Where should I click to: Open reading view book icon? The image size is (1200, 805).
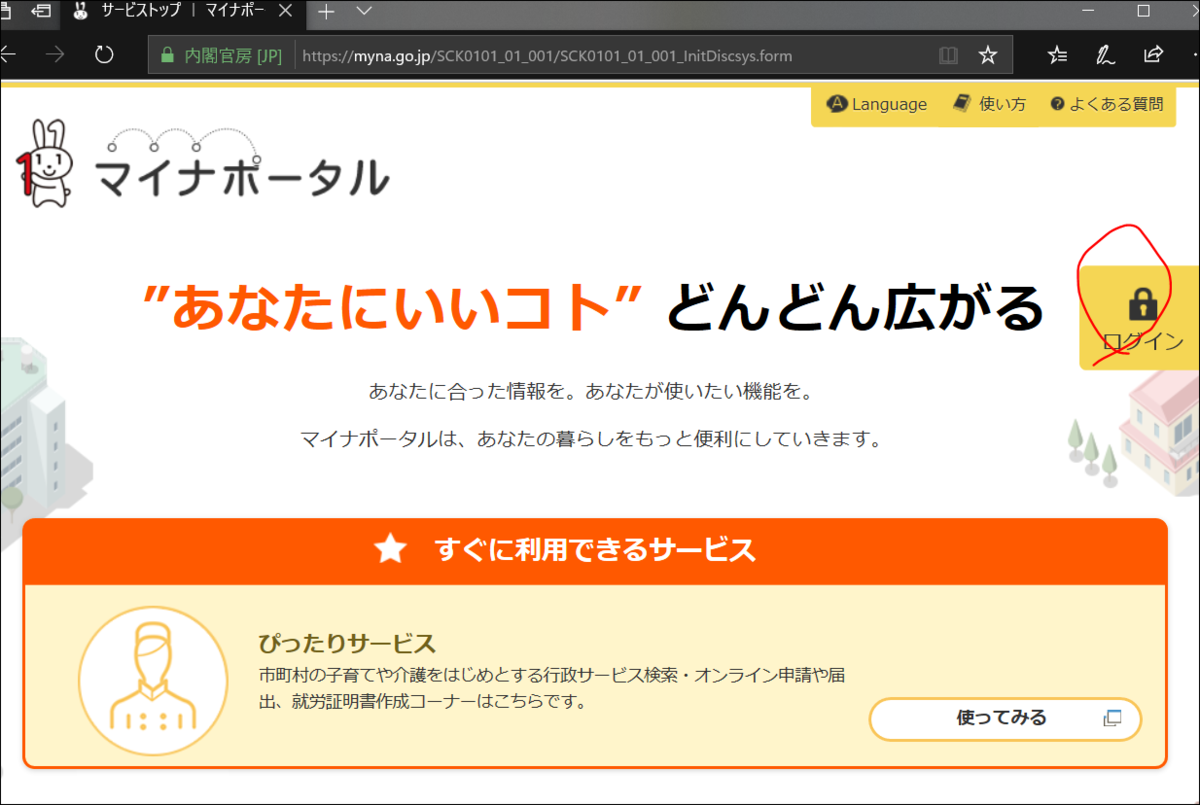point(948,55)
